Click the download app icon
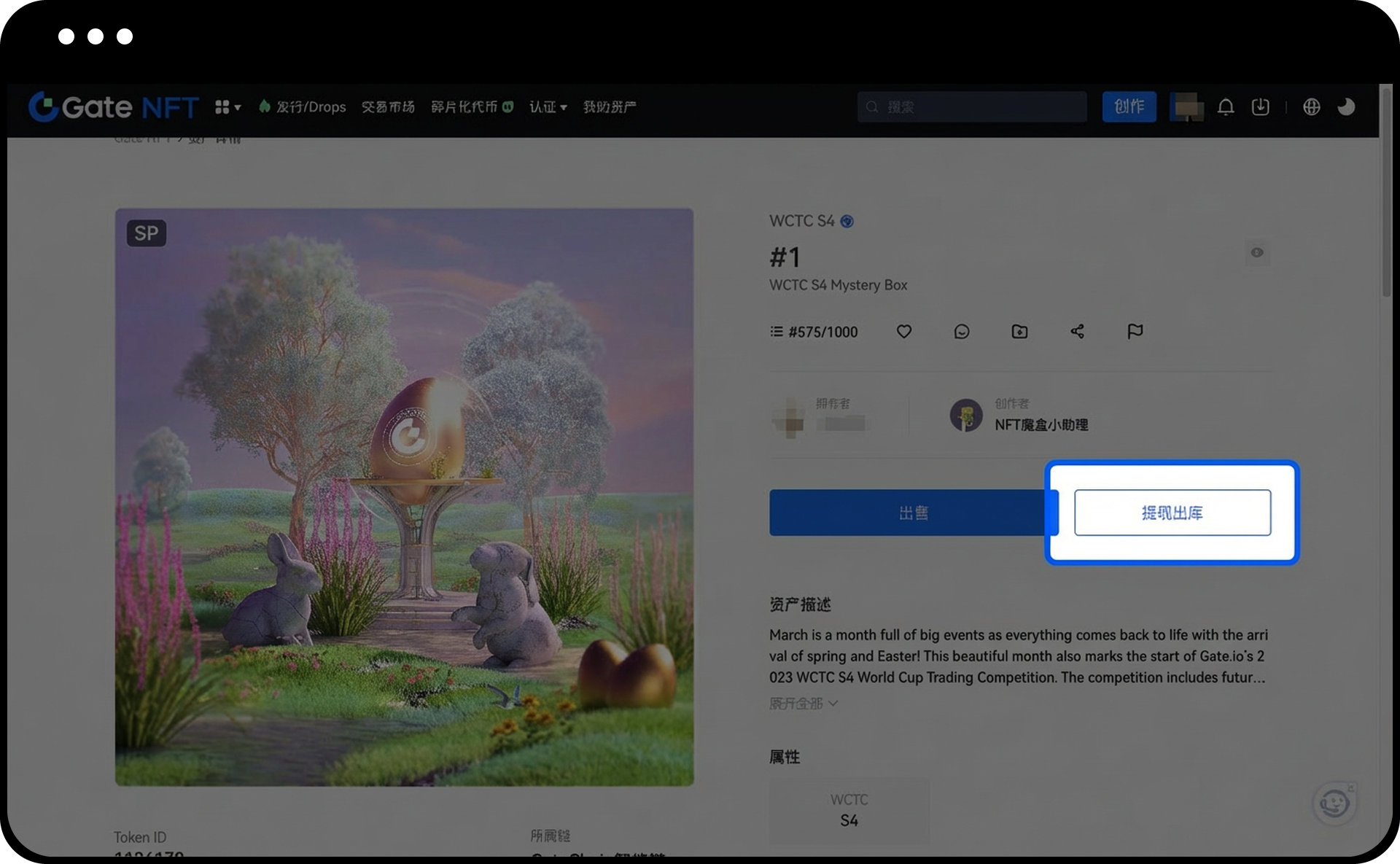Screen dimensions: 1400x864 pyautogui.click(x=1260, y=107)
